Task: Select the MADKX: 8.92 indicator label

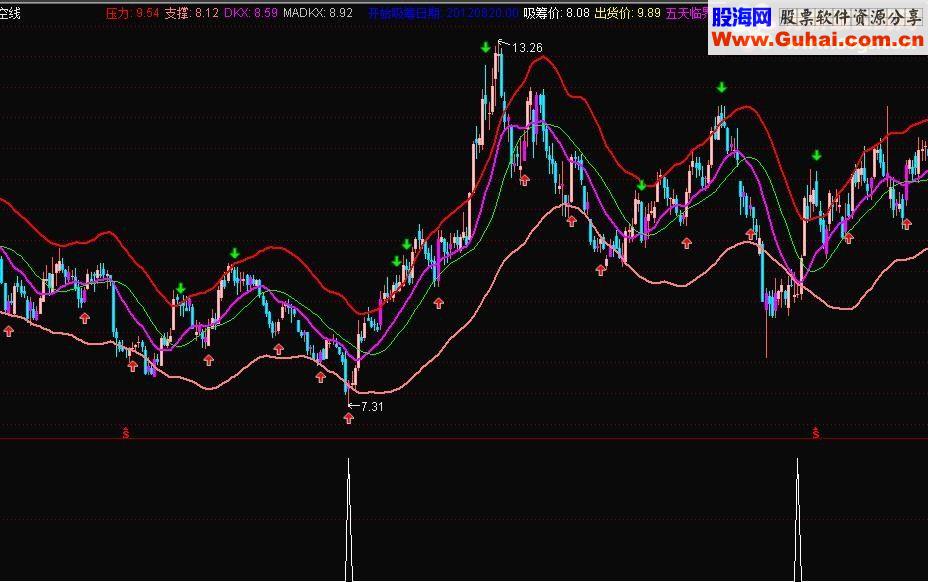Action: pyautogui.click(x=318, y=12)
